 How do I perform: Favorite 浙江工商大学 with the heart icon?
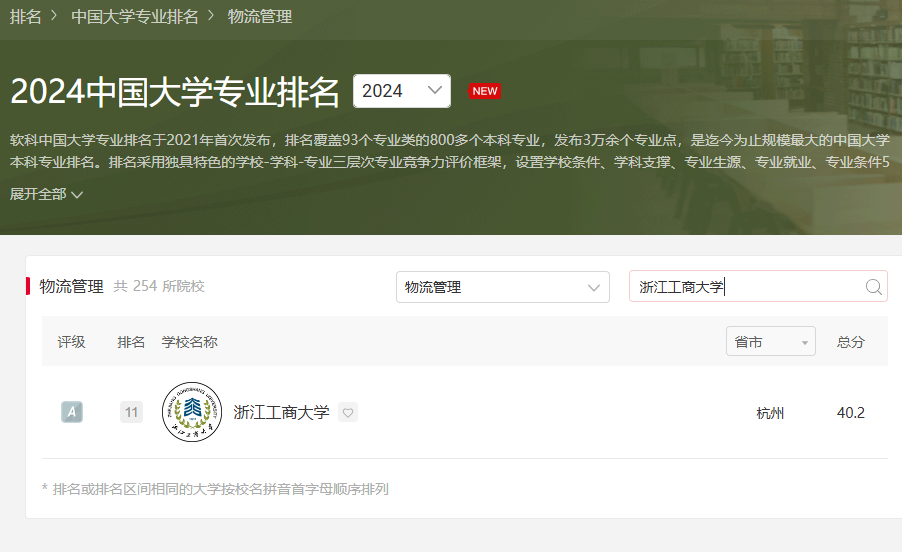(347, 412)
